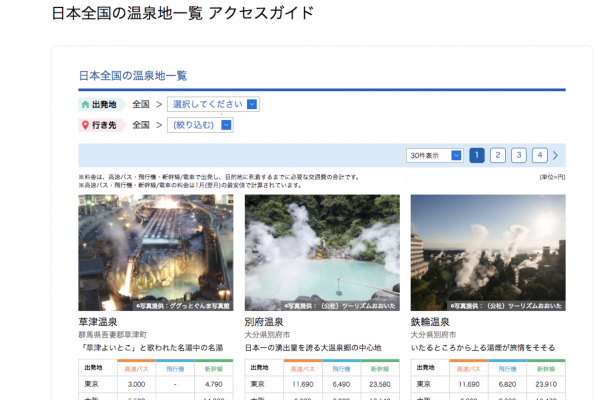Viewport: 600px width, 400px height.
Task: Click the いたるところから上る湯煙 description line
Action: click(483, 348)
